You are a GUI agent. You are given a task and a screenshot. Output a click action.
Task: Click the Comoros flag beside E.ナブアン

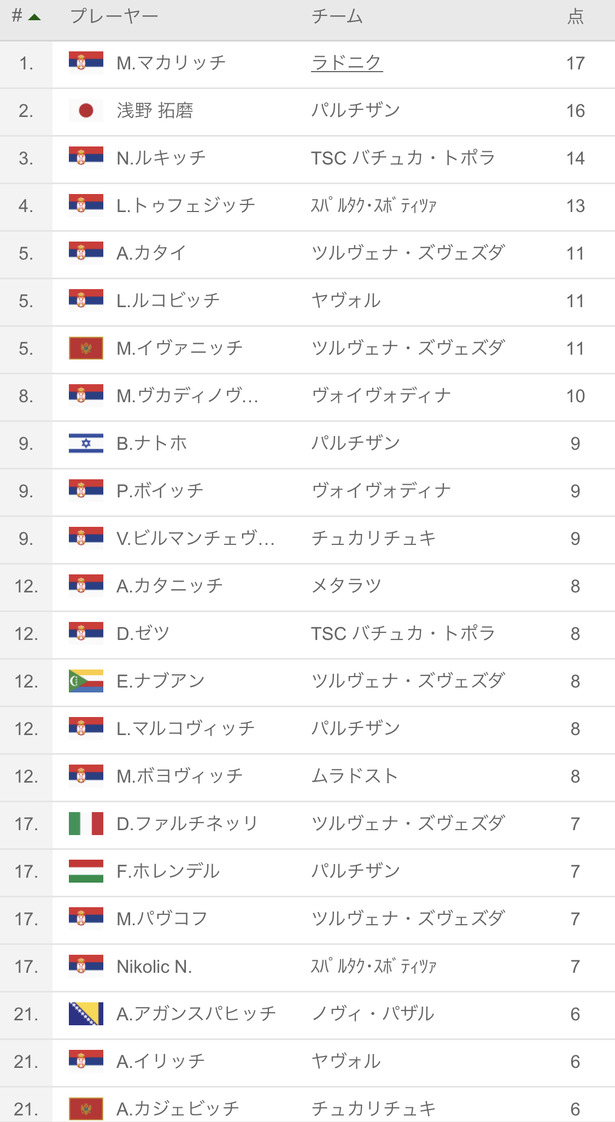[x=86, y=680]
